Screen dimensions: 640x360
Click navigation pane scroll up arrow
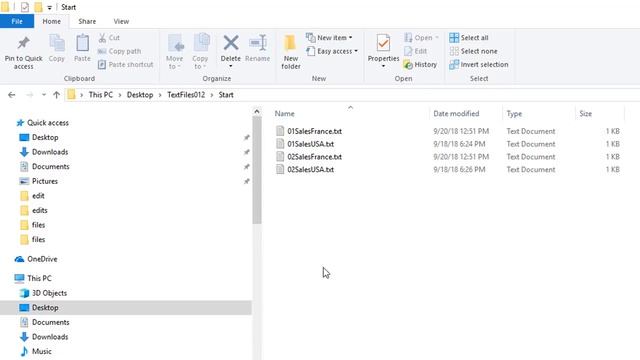click(x=256, y=111)
